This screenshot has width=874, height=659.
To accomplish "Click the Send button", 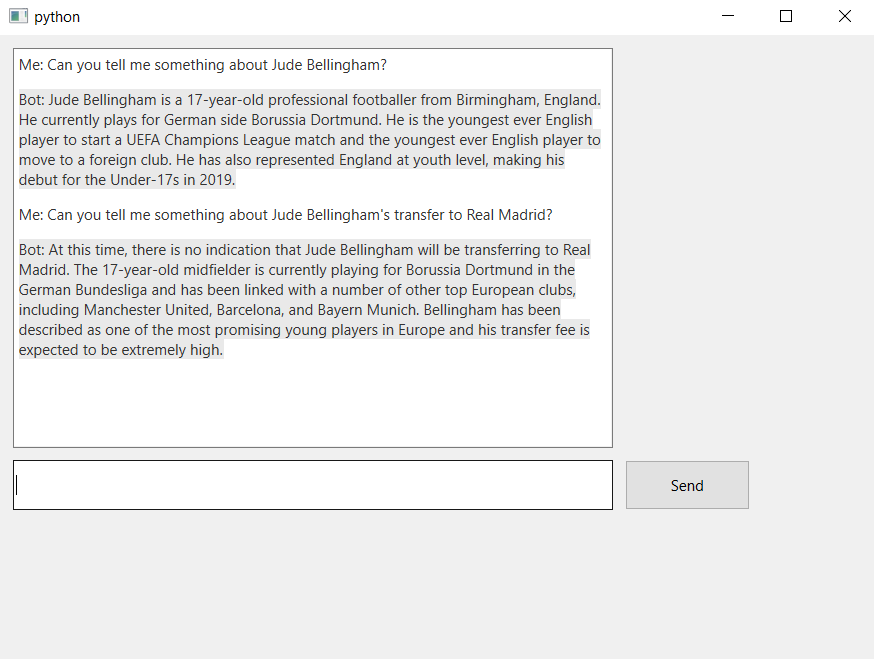I will (687, 485).
